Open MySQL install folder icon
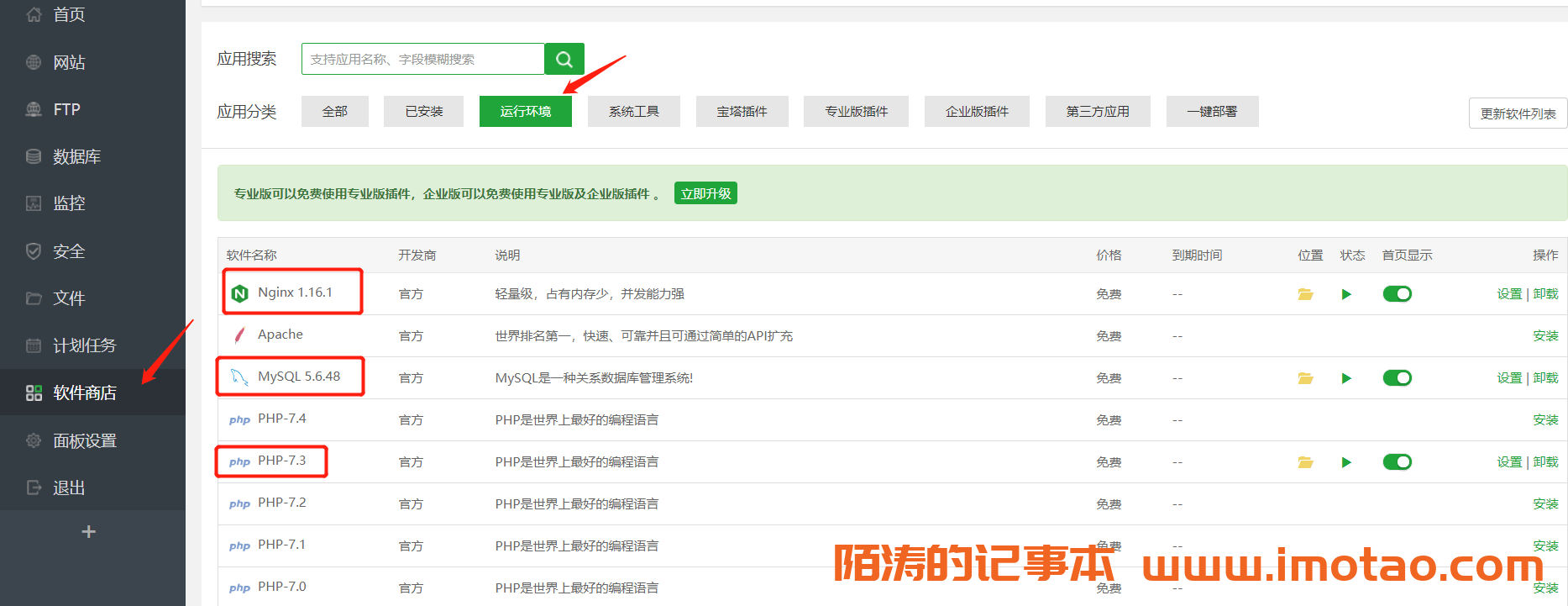 pos(1305,378)
